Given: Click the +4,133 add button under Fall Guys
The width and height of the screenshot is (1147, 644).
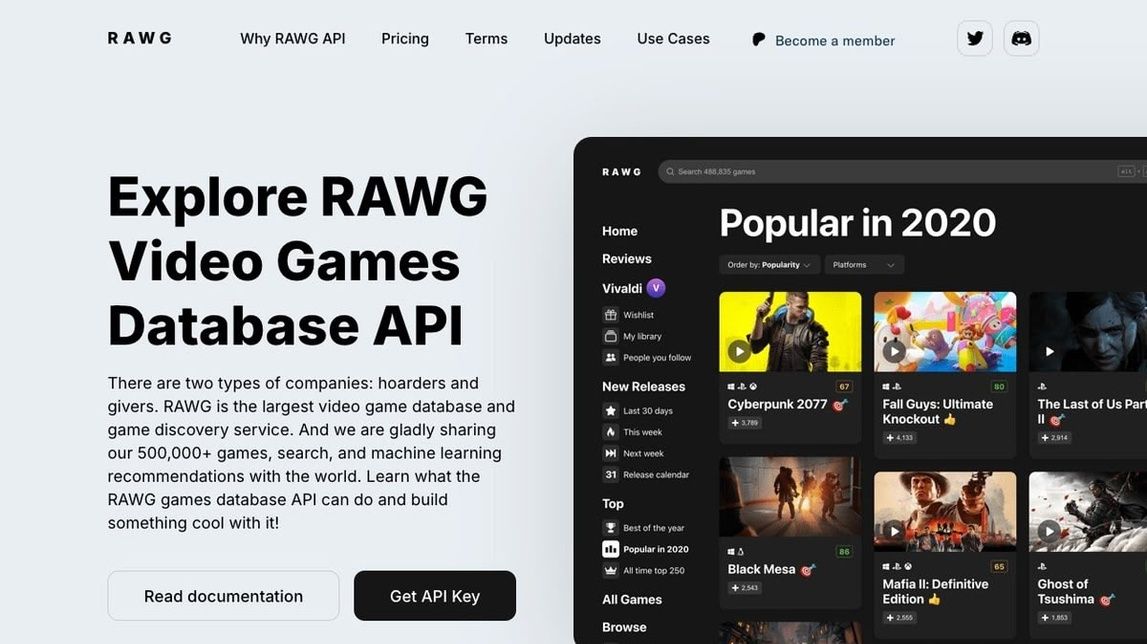Looking at the screenshot, I should (900, 438).
